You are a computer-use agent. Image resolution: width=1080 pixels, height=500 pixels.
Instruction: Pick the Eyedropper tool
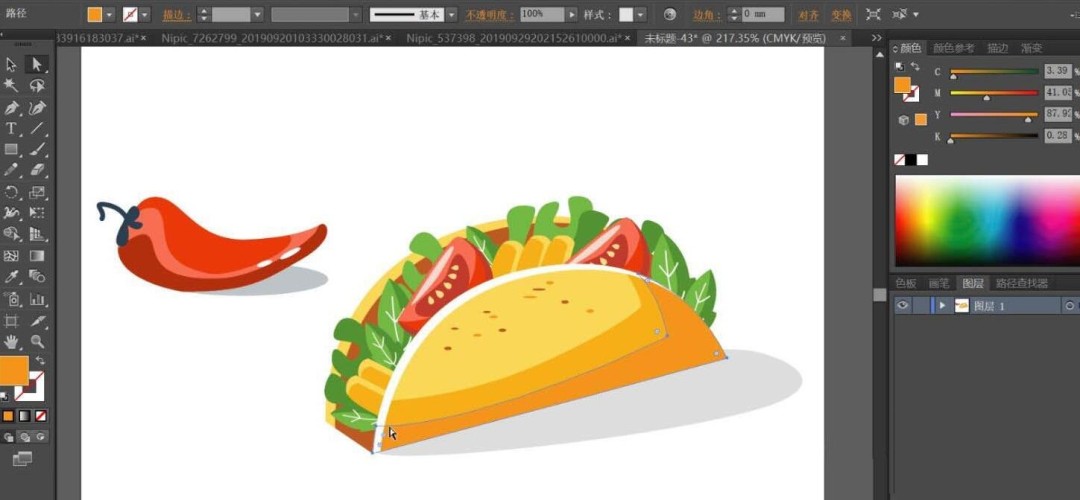(x=12, y=276)
